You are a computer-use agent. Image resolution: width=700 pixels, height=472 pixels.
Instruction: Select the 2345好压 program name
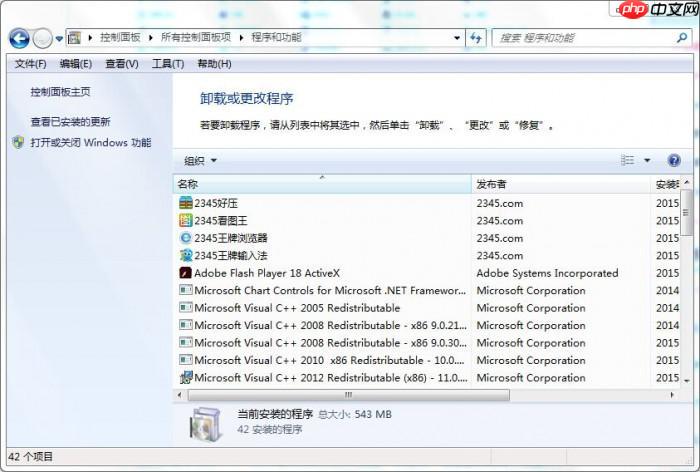pos(216,203)
